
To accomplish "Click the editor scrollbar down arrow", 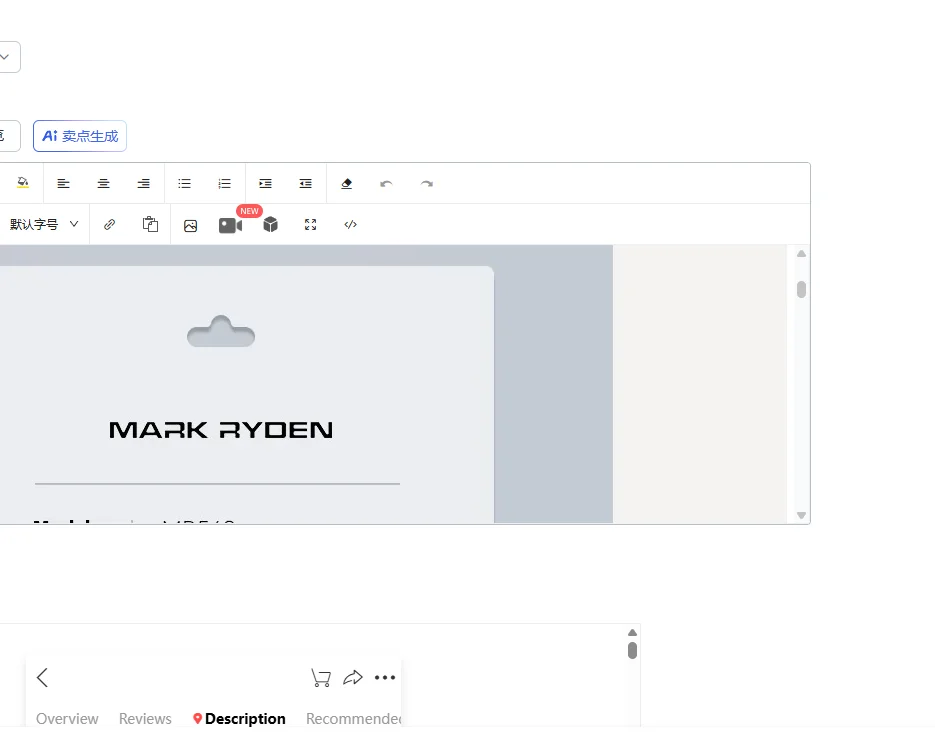I will point(801,515).
